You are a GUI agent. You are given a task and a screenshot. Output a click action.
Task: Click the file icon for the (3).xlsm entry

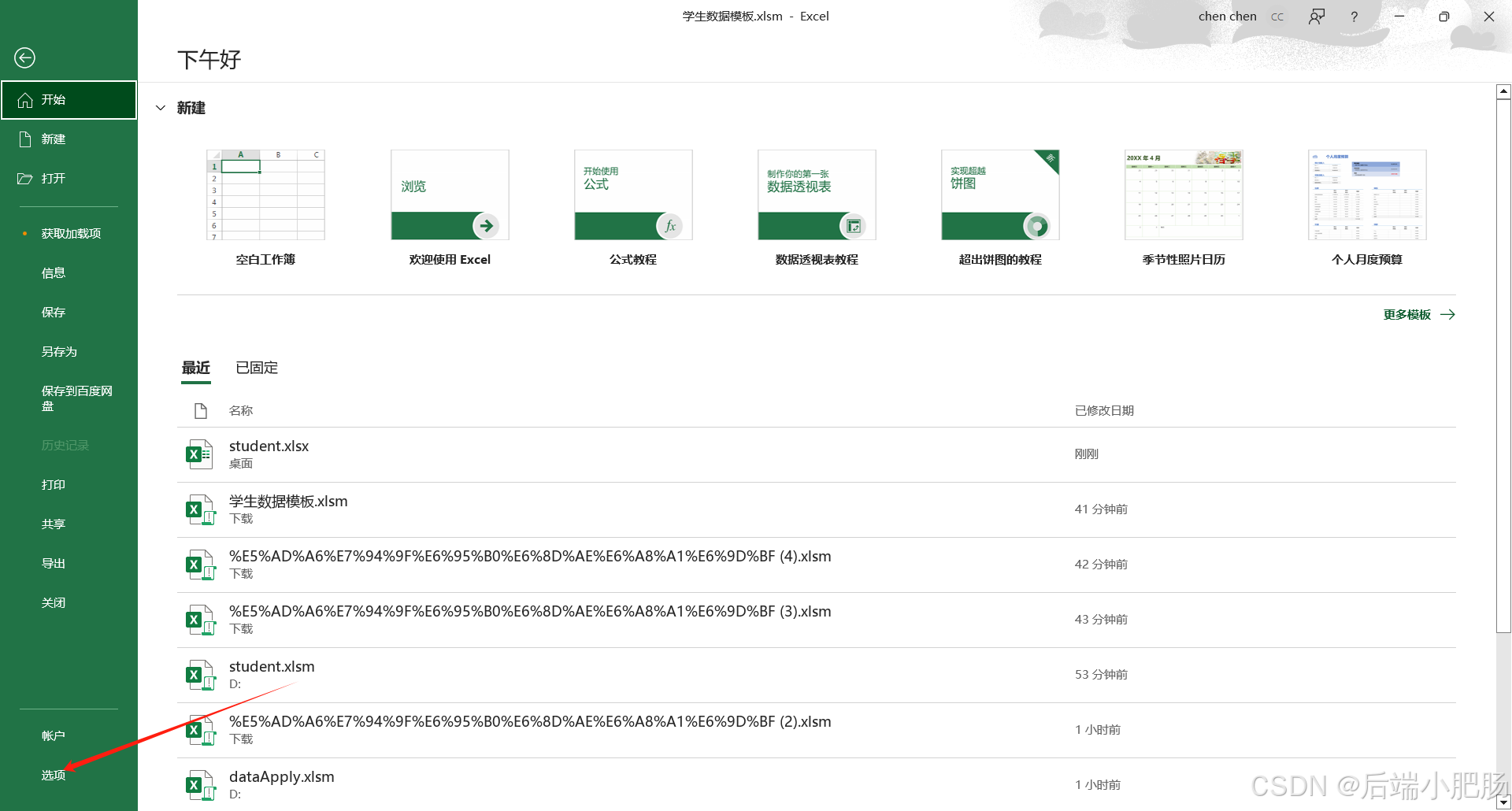click(200, 620)
